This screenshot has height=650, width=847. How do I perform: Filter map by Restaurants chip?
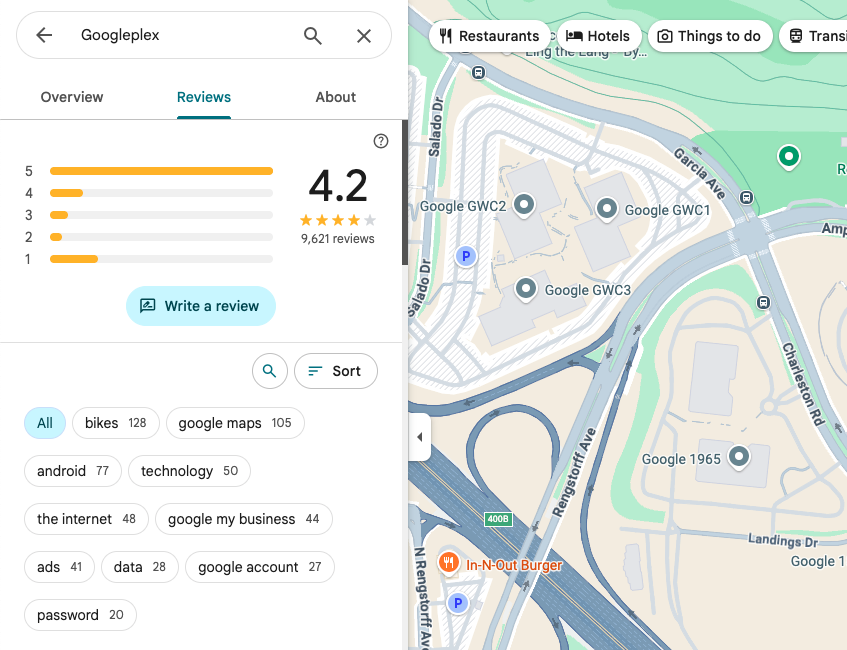pyautogui.click(x=489, y=36)
